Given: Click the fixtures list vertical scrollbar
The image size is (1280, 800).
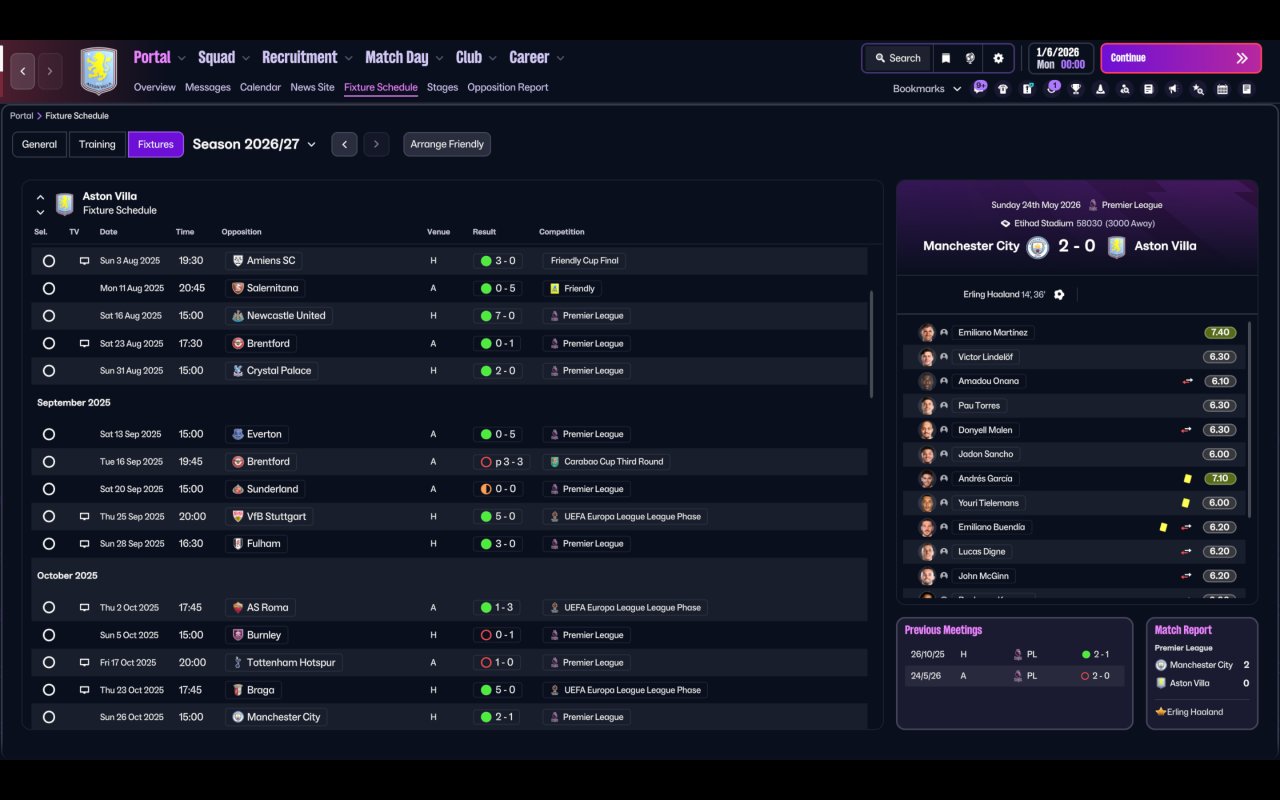Looking at the screenshot, I should pyautogui.click(x=872, y=345).
